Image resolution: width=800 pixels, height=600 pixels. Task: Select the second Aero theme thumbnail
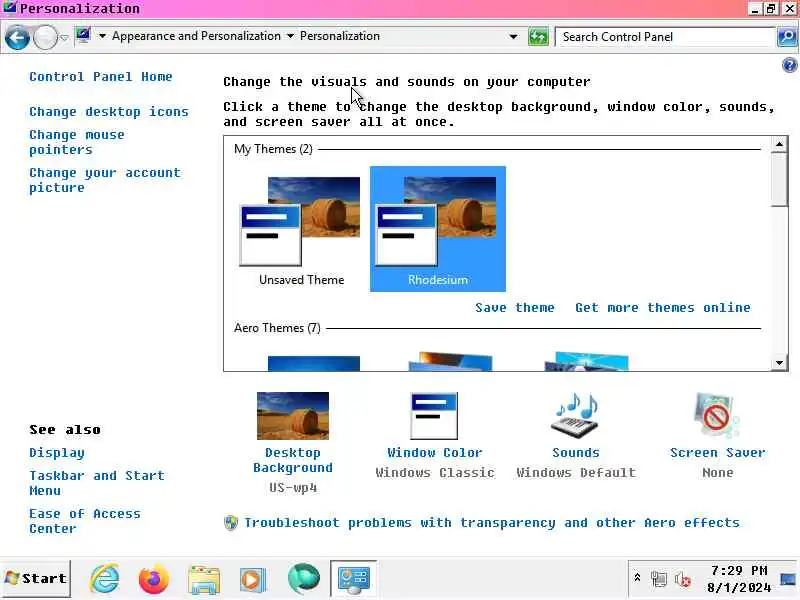pyautogui.click(x=450, y=361)
